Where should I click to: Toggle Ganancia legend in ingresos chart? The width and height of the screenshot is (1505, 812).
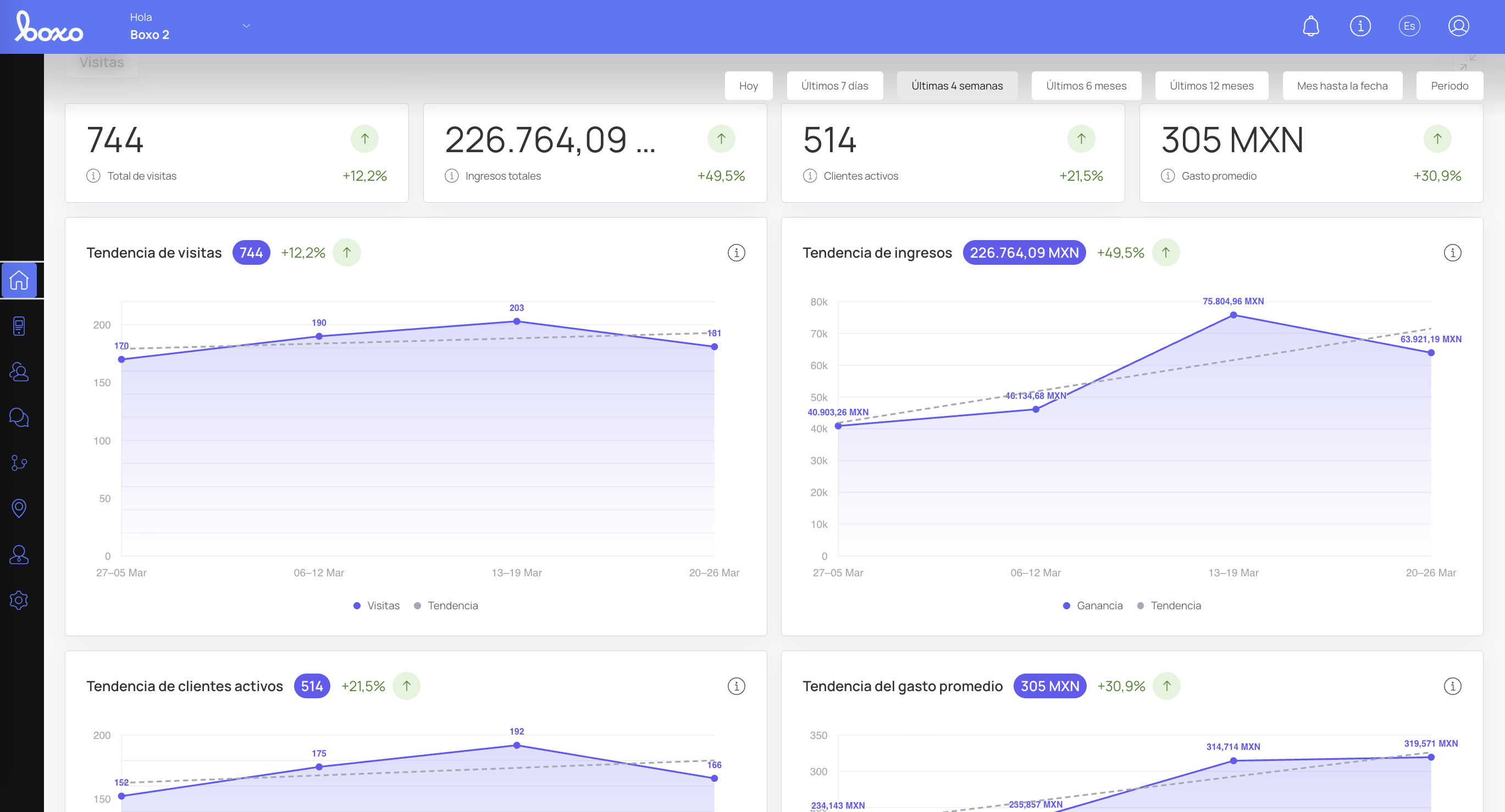(x=1093, y=605)
